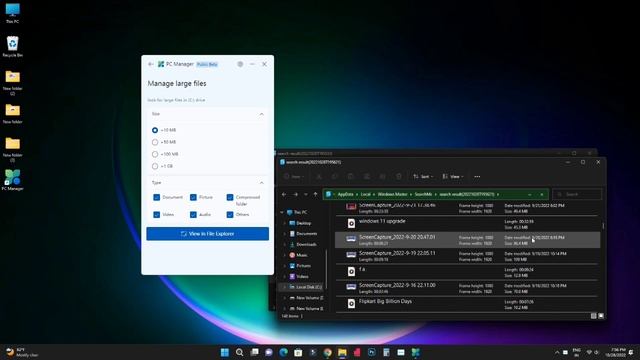This screenshot has height=360, width=640.
Task: Select the >50 MB size option
Action: [x=155, y=142]
